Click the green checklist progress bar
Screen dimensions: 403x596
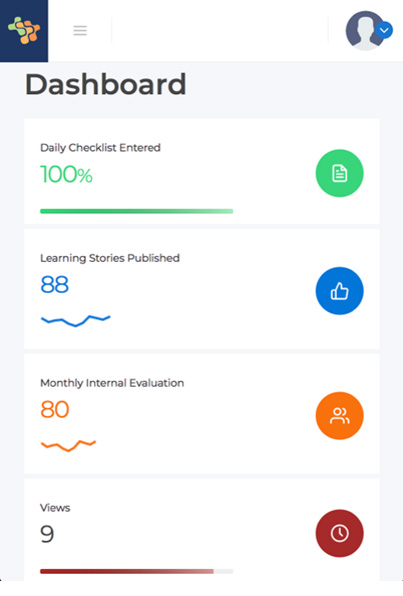click(136, 211)
